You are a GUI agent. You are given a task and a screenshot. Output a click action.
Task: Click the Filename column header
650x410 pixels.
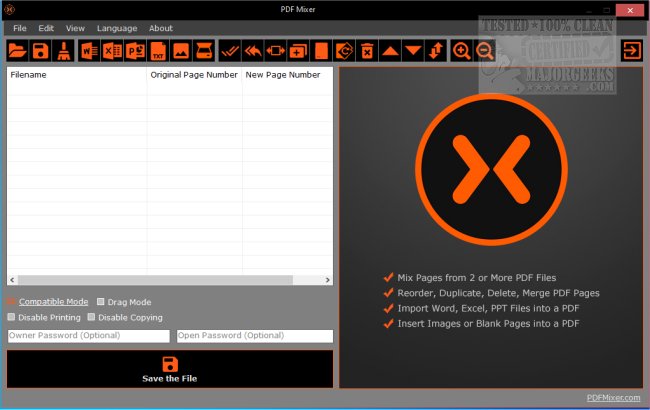77,75
